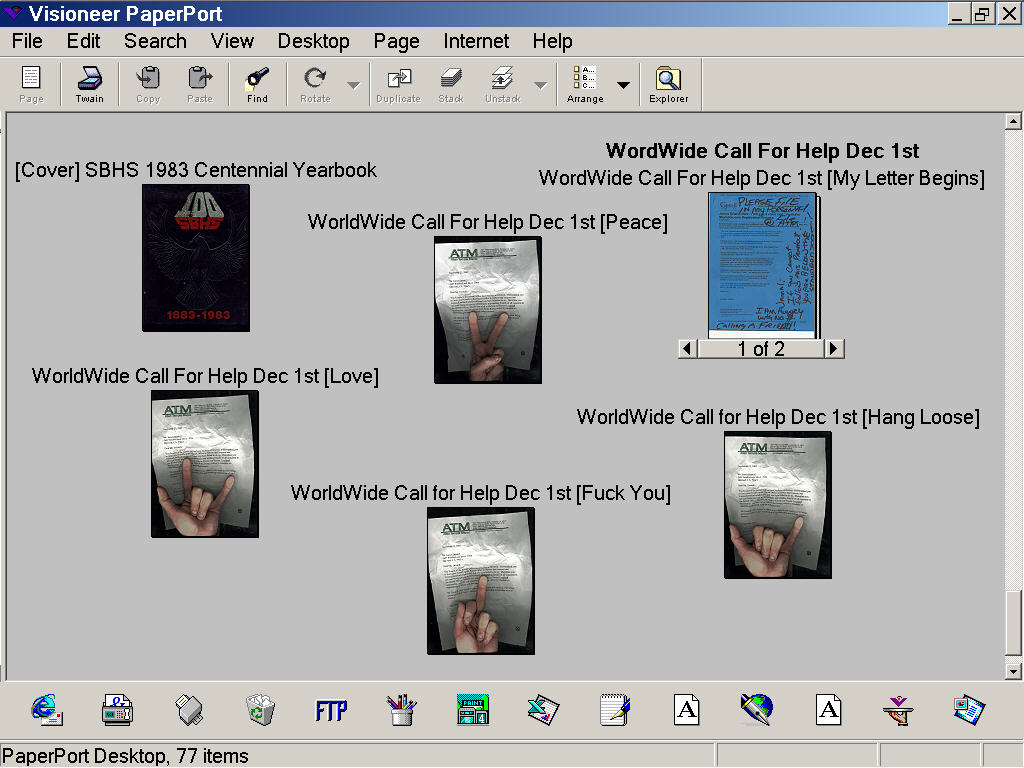Click the Rotate toolbar icon
The width and height of the screenshot is (1024, 768).
click(315, 84)
